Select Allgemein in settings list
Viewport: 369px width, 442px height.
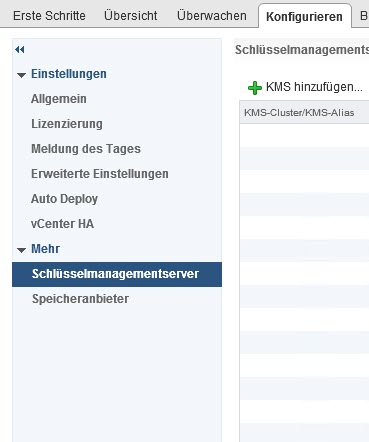(59, 99)
